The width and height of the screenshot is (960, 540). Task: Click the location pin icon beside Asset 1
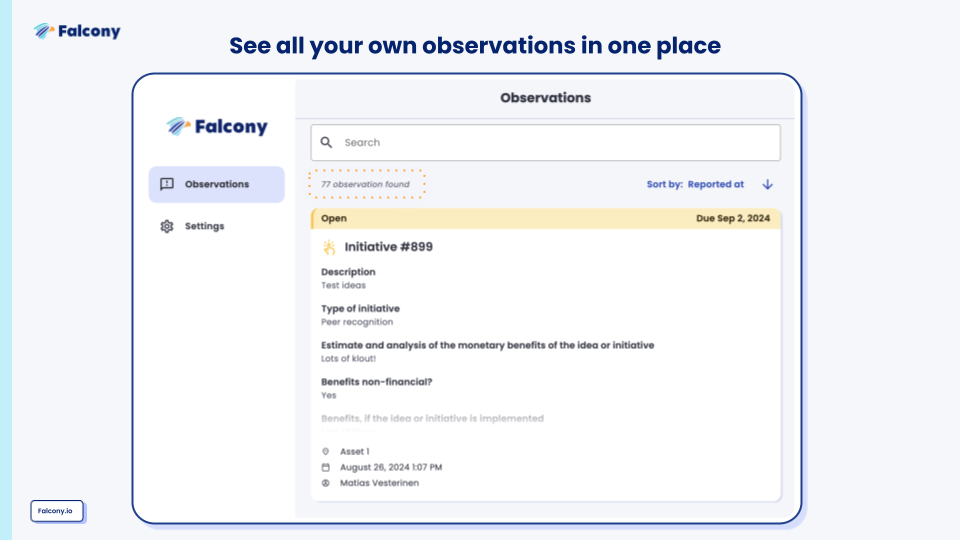click(x=326, y=451)
